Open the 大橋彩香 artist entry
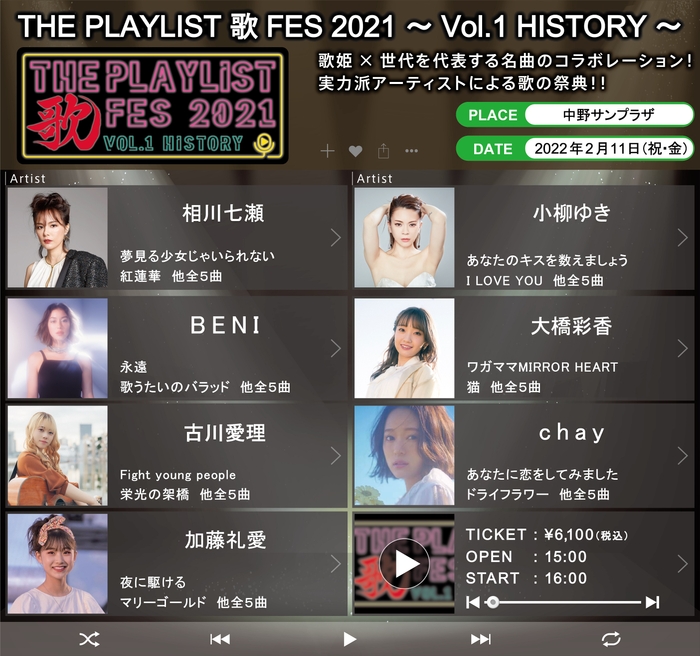The width and height of the screenshot is (700, 656). (524, 348)
